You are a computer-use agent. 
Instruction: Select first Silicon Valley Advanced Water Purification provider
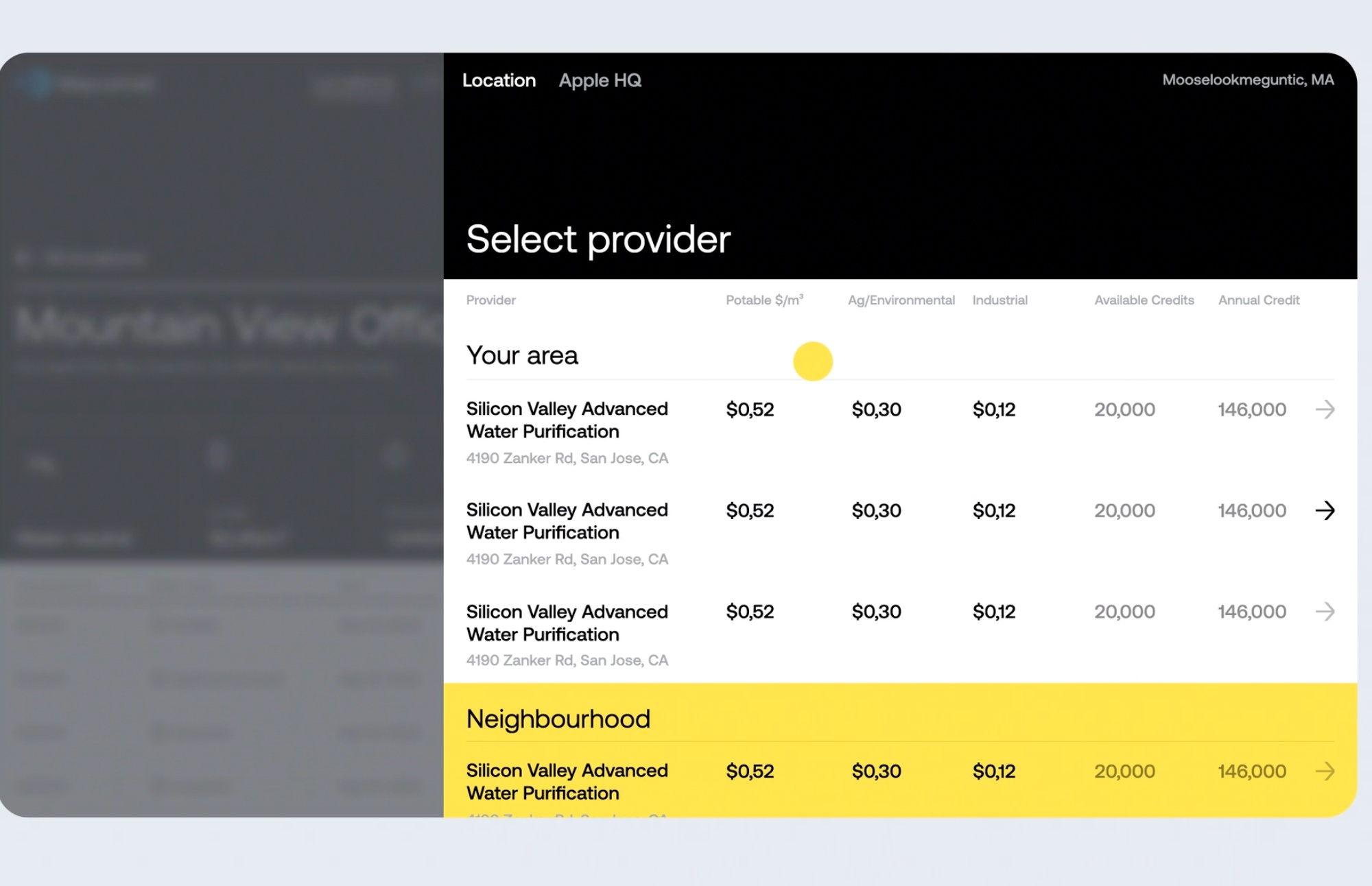click(x=567, y=420)
